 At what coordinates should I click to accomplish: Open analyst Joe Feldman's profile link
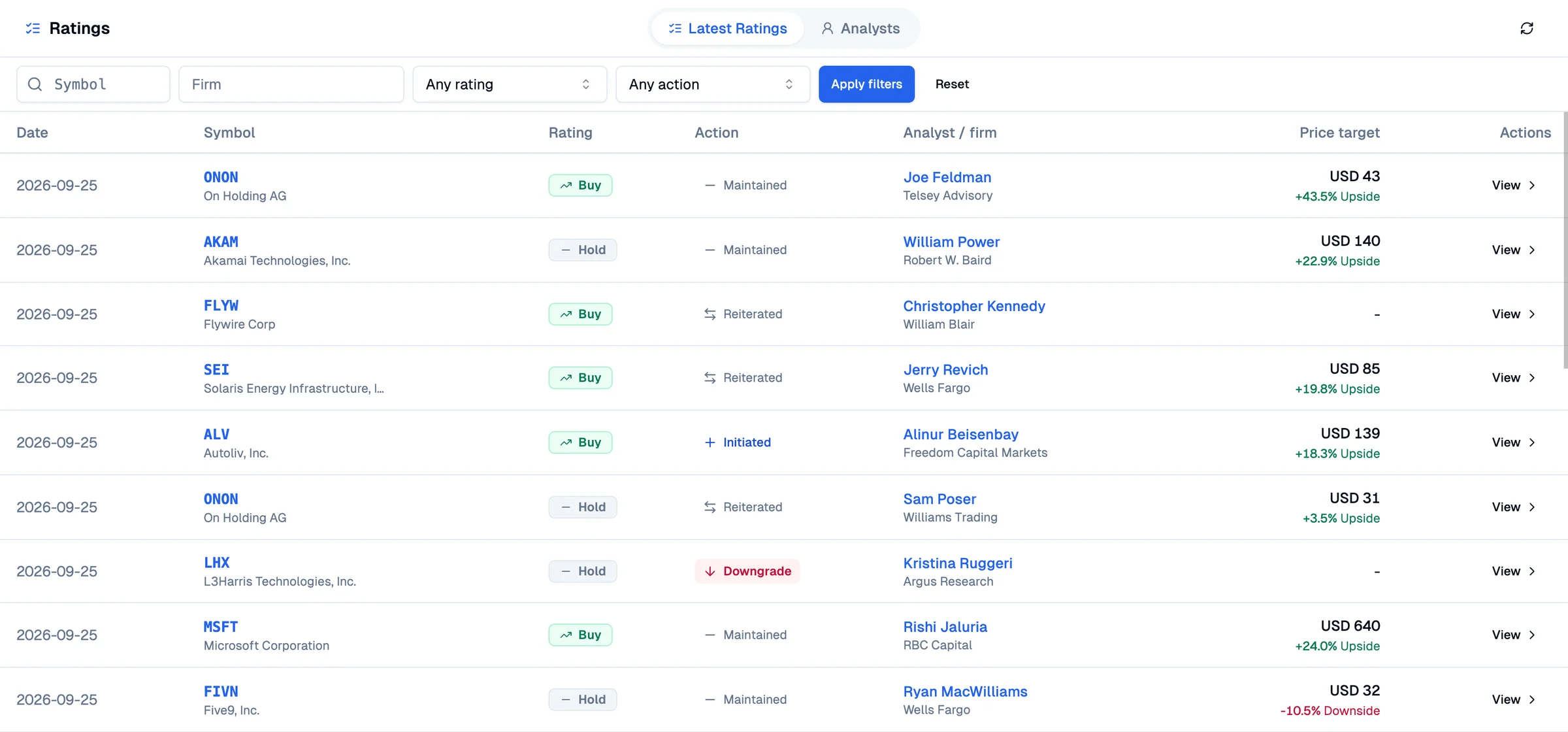click(947, 177)
